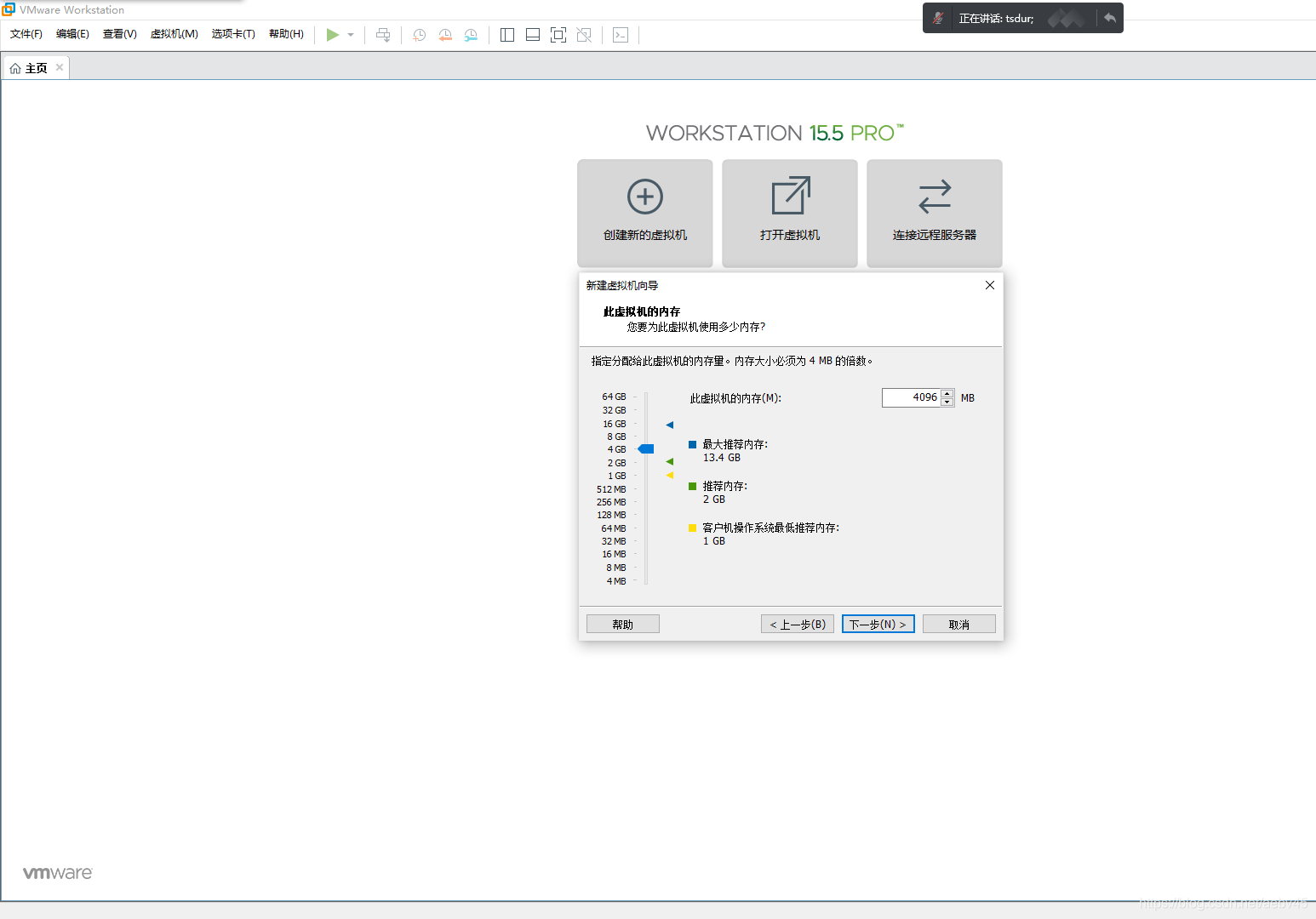Click the 上一步(B) back button
The image size is (1316, 919).
coord(798,624)
